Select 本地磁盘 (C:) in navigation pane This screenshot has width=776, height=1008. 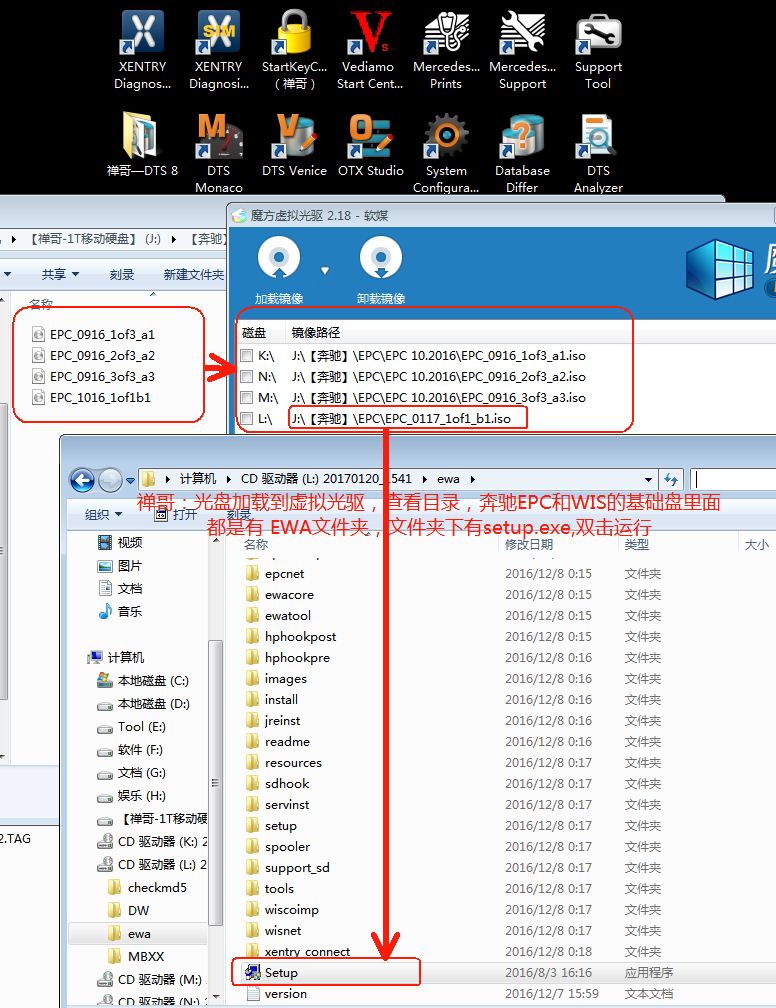pos(143,680)
